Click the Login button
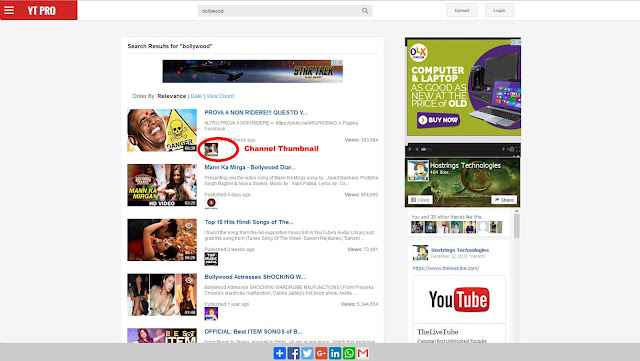640x361 pixels. point(499,11)
